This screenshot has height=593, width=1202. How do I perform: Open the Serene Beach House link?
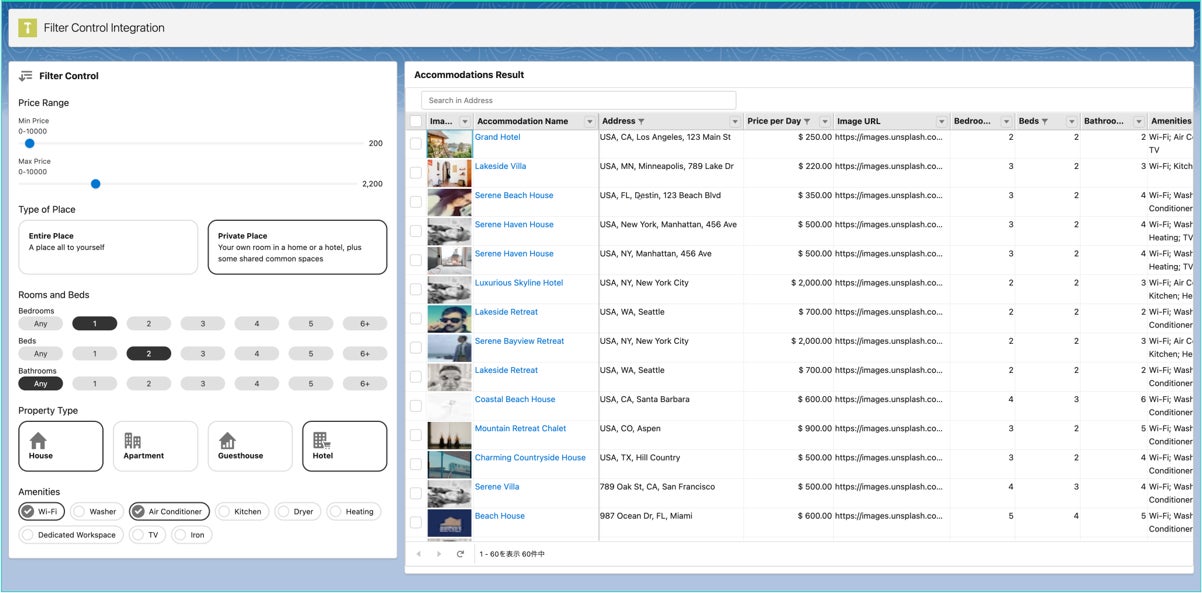(x=514, y=195)
